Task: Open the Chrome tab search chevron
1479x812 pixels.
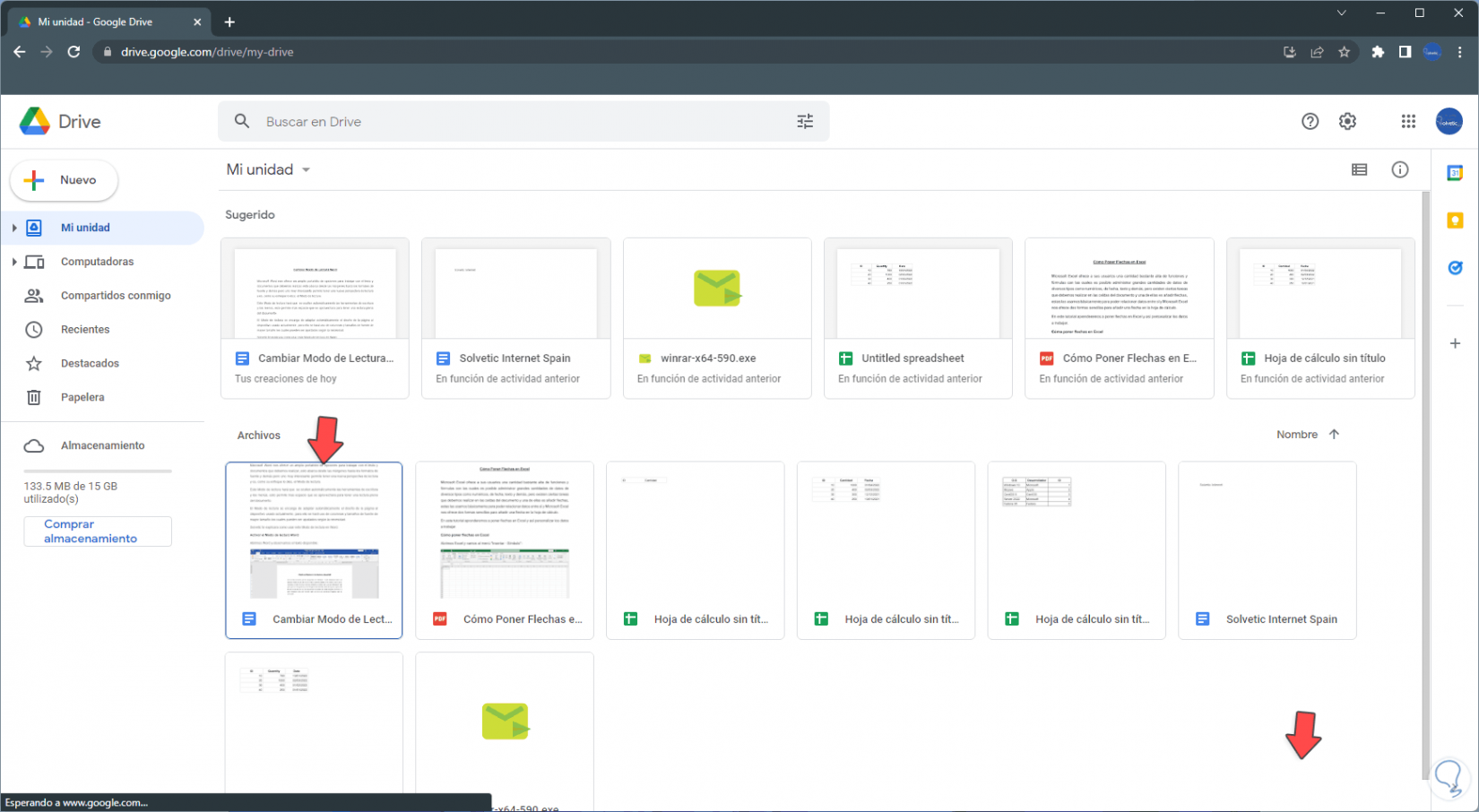Action: coord(1341,13)
